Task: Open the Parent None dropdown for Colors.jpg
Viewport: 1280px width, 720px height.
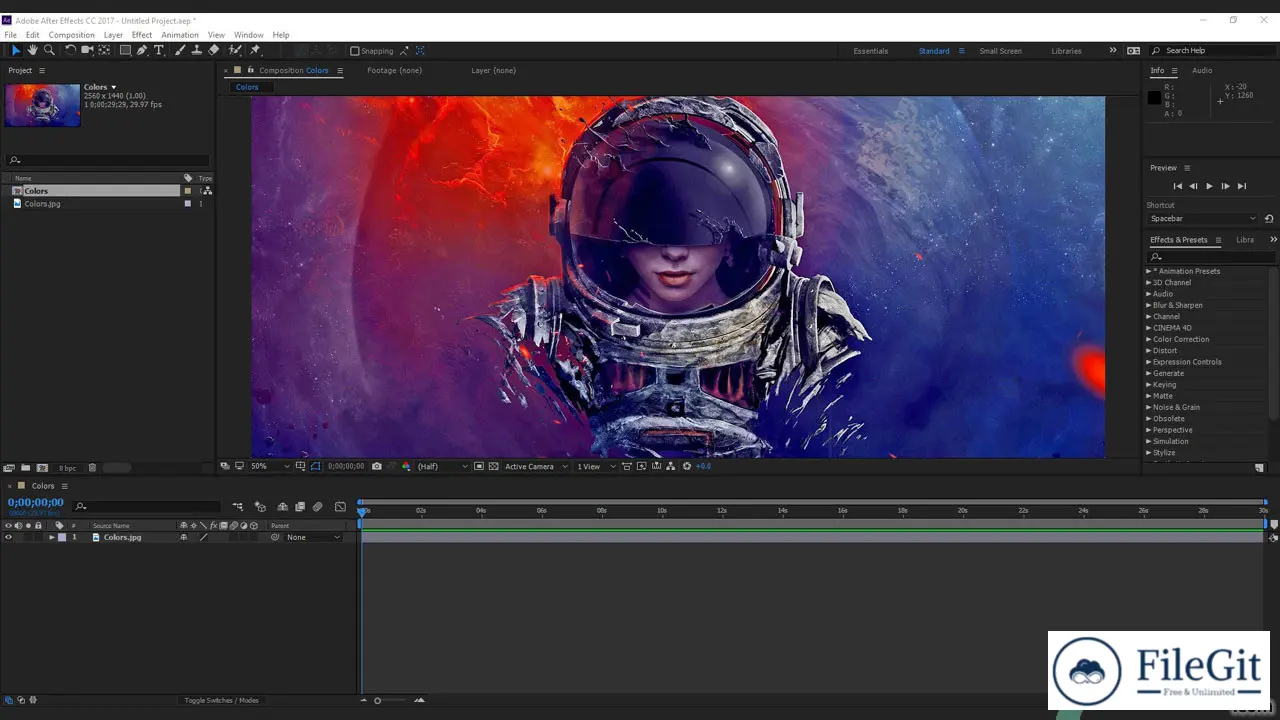Action: tap(313, 537)
